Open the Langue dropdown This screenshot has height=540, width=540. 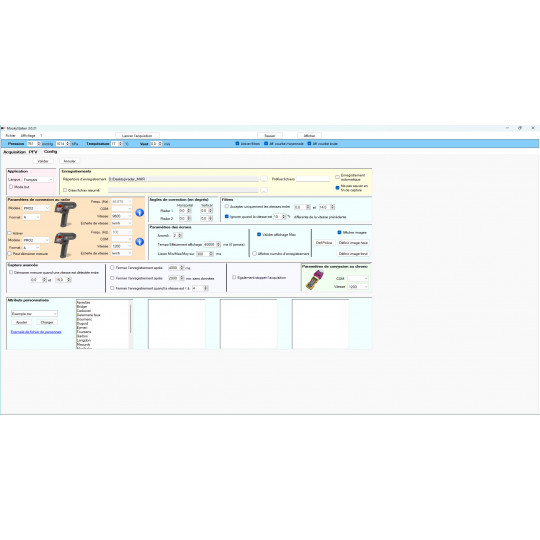click(x=38, y=180)
